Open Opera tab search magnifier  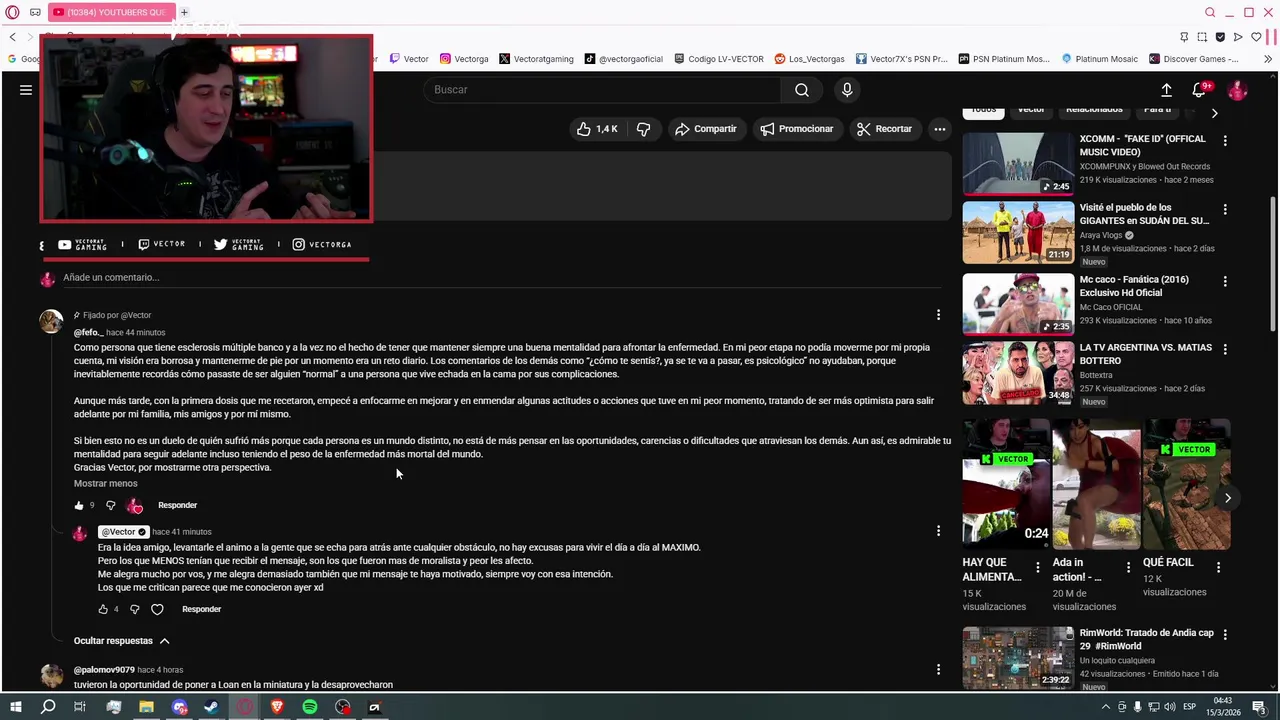(1210, 12)
